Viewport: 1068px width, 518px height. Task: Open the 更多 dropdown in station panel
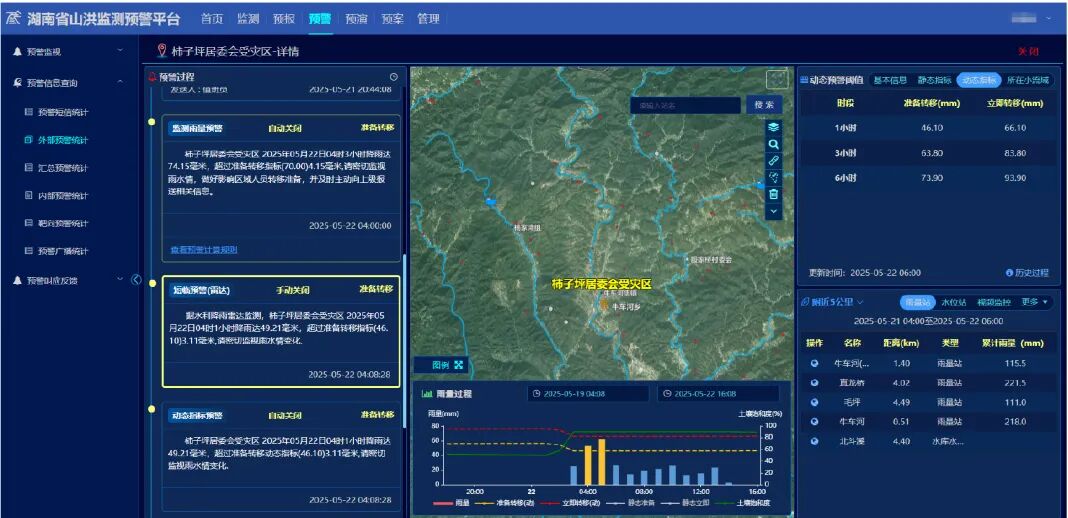tap(1034, 302)
